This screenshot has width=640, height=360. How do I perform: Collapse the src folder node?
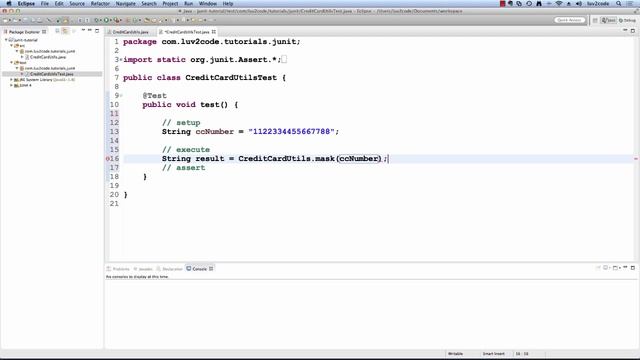[x=11, y=46]
